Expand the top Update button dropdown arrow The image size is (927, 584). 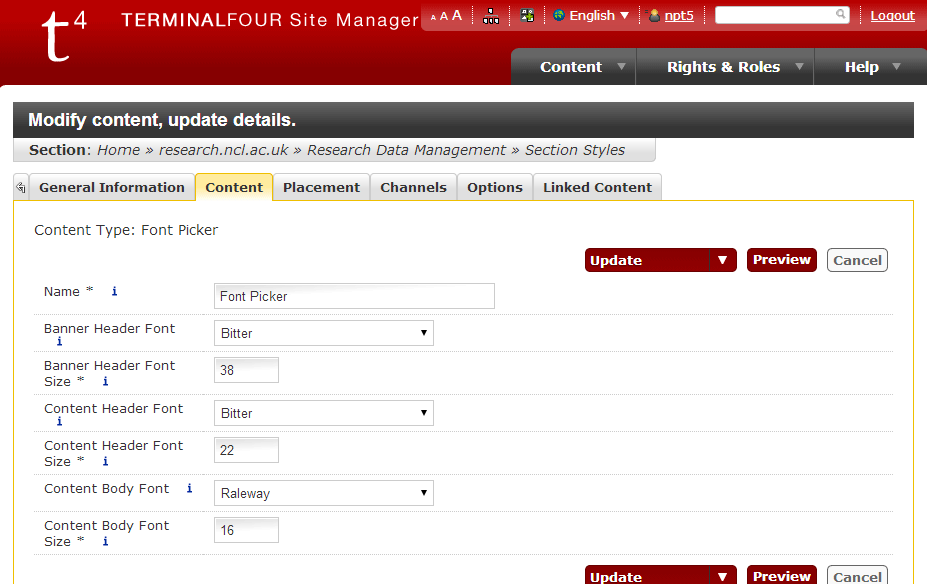pyautogui.click(x=722, y=260)
